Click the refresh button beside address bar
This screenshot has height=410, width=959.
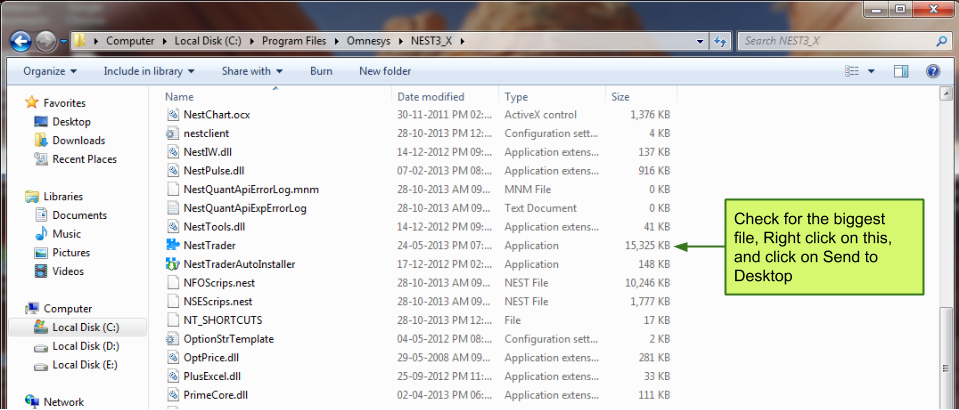coord(720,41)
